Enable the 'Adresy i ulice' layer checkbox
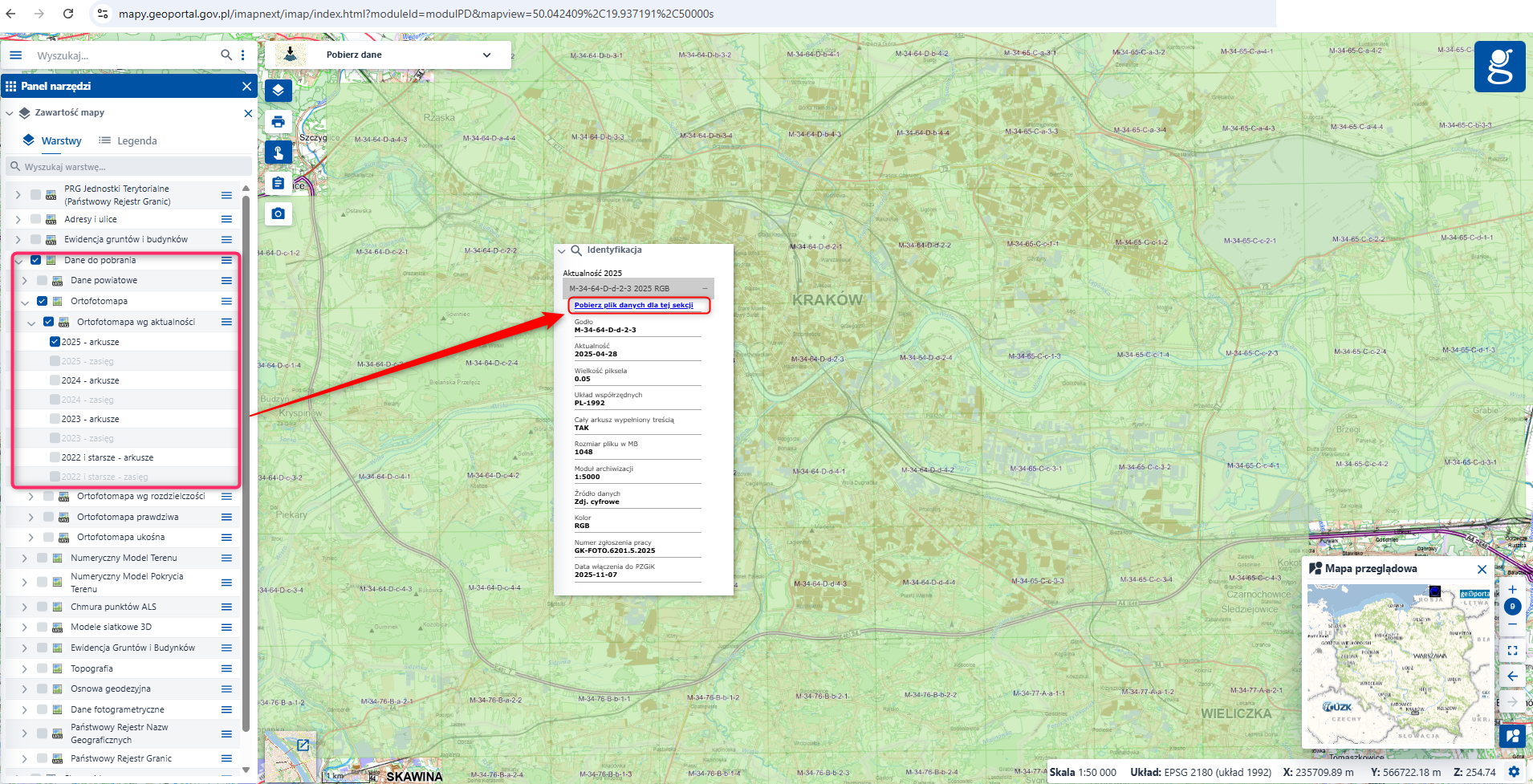Image resolution: width=1533 pixels, height=784 pixels. tap(35, 219)
